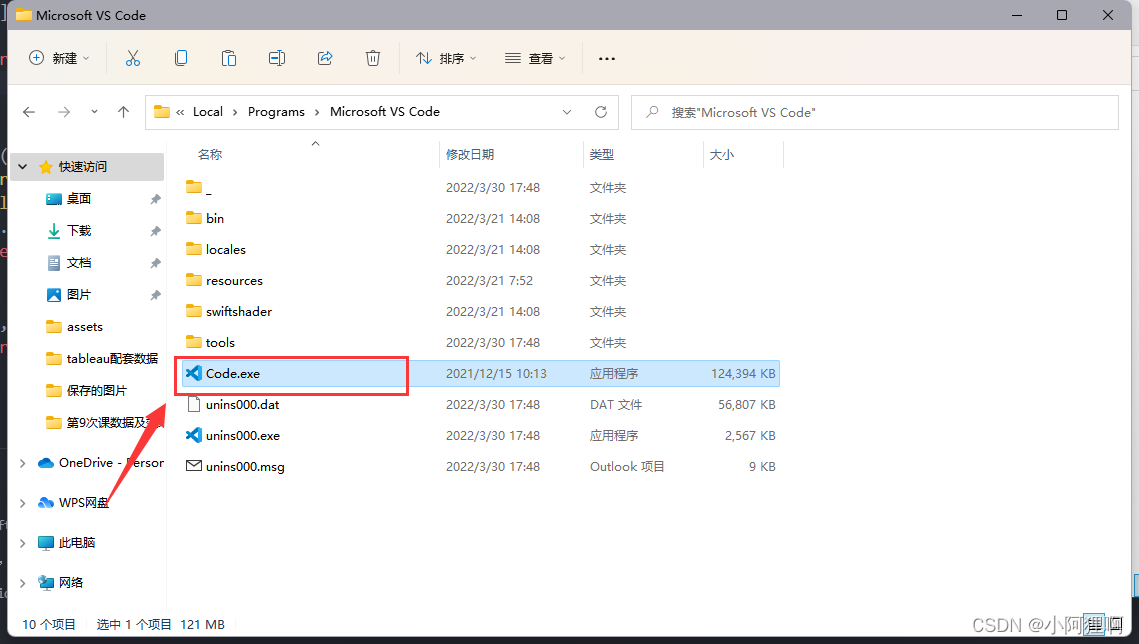Click the envelope icon of unins000.msg
The width and height of the screenshot is (1139, 644).
[x=194, y=466]
